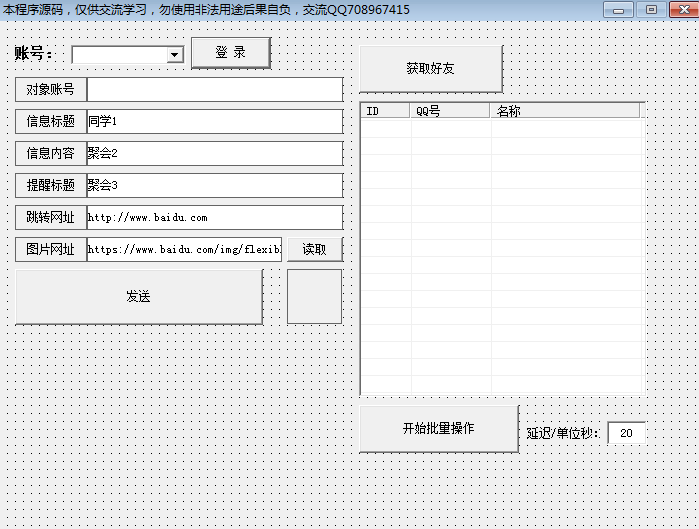699x529 pixels.
Task: Open the 账号 account dropdown arrow
Action: (x=175, y=56)
